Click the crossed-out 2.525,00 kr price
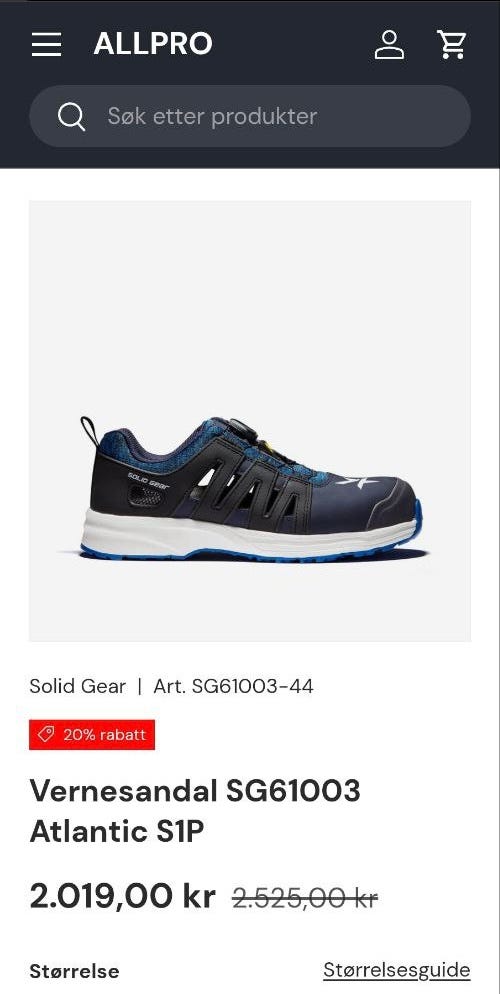 [305, 898]
